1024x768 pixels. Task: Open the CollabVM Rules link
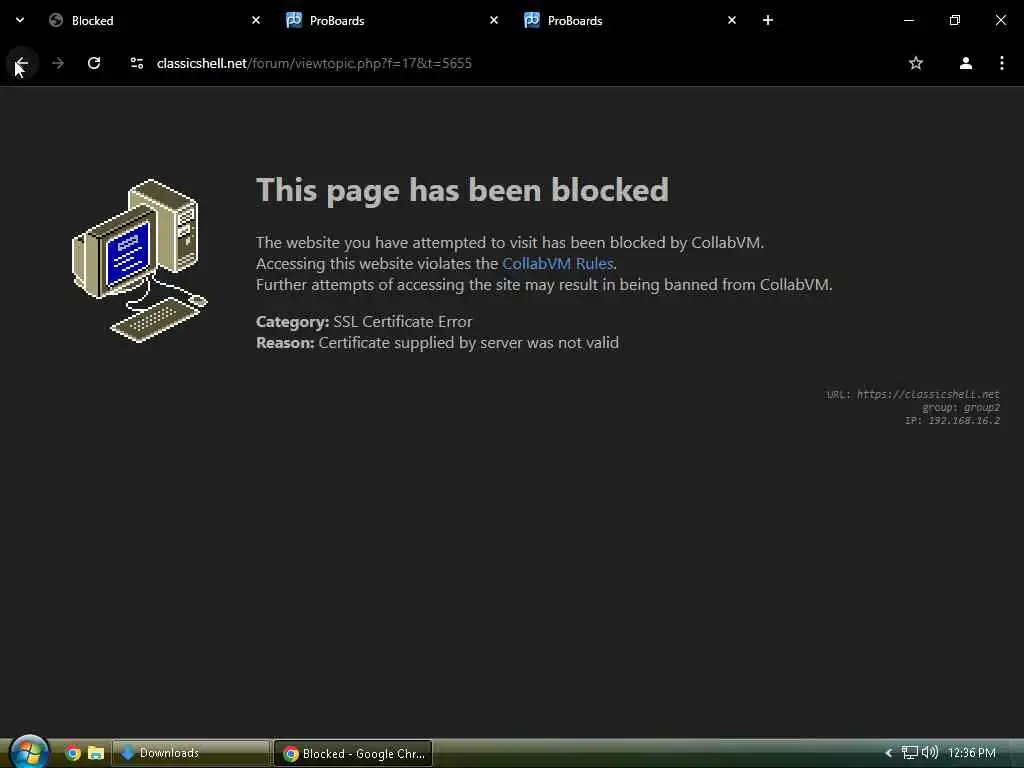tap(558, 263)
